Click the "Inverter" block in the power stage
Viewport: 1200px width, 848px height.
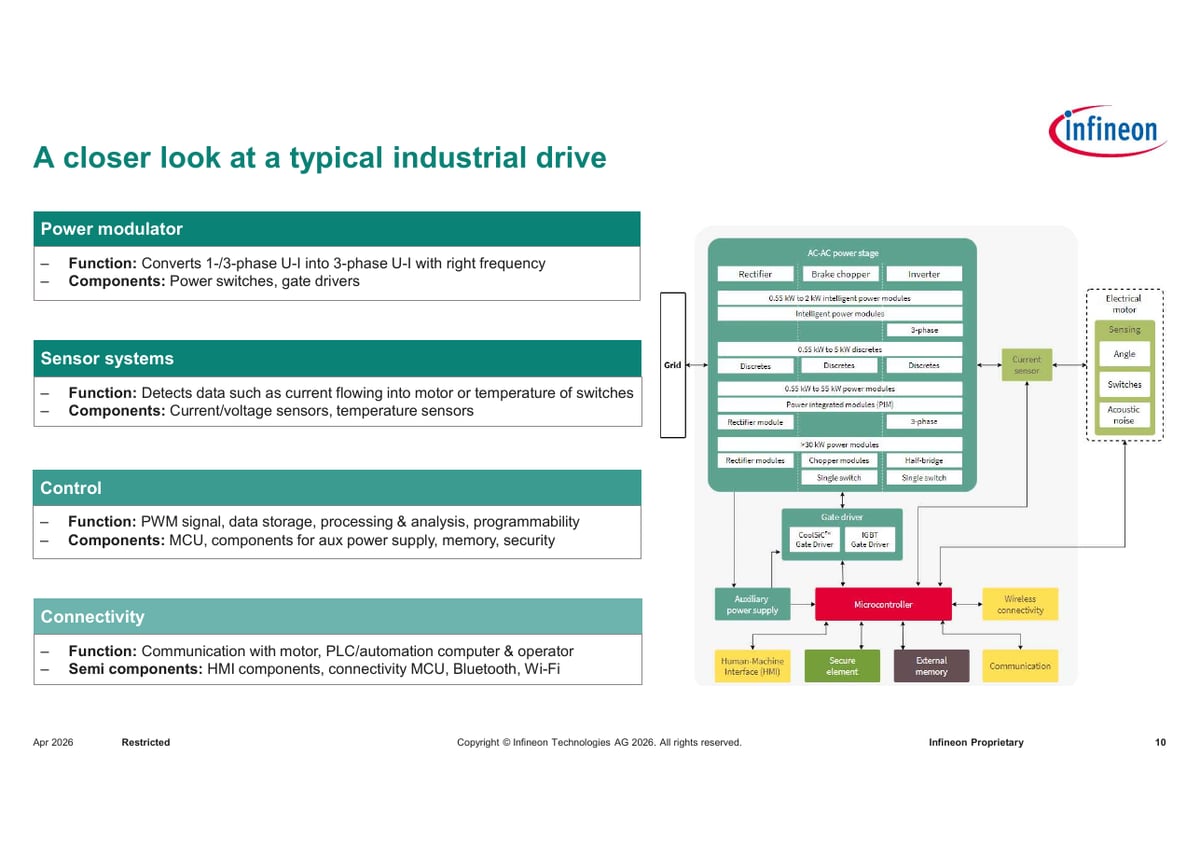click(x=924, y=274)
